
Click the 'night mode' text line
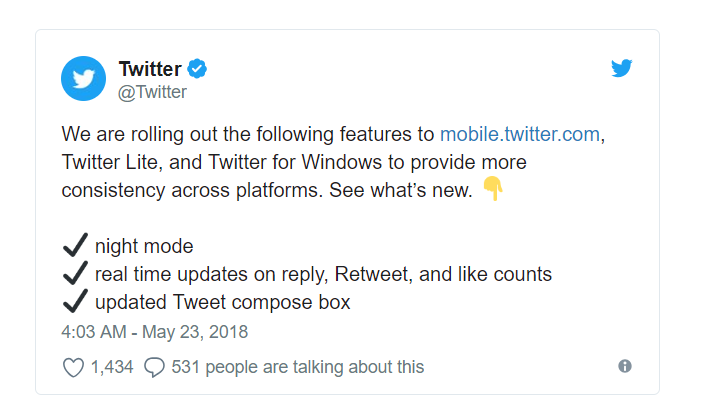144,246
